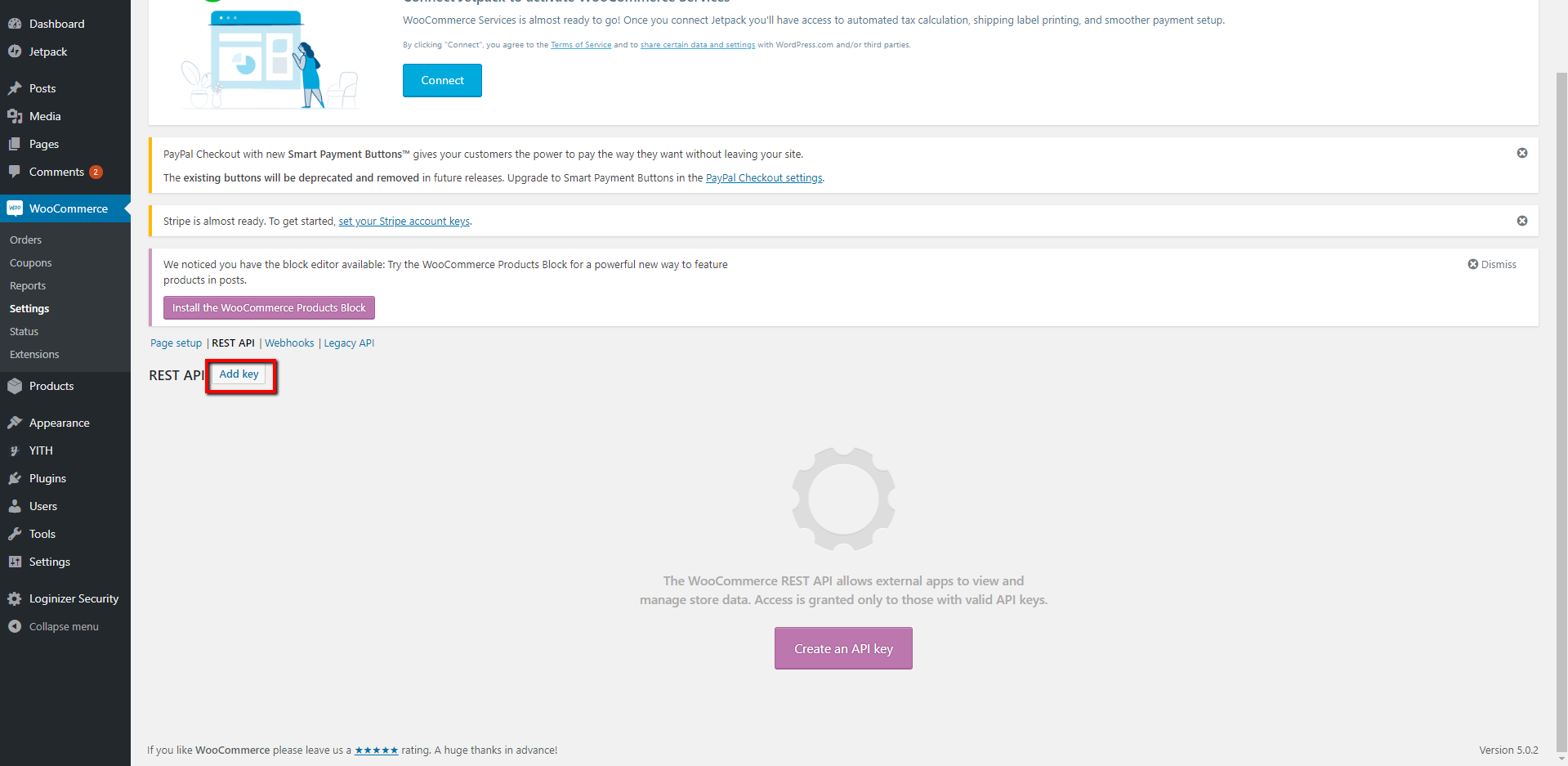Open WooCommerce Extensions page
1568x766 pixels.
tap(34, 354)
